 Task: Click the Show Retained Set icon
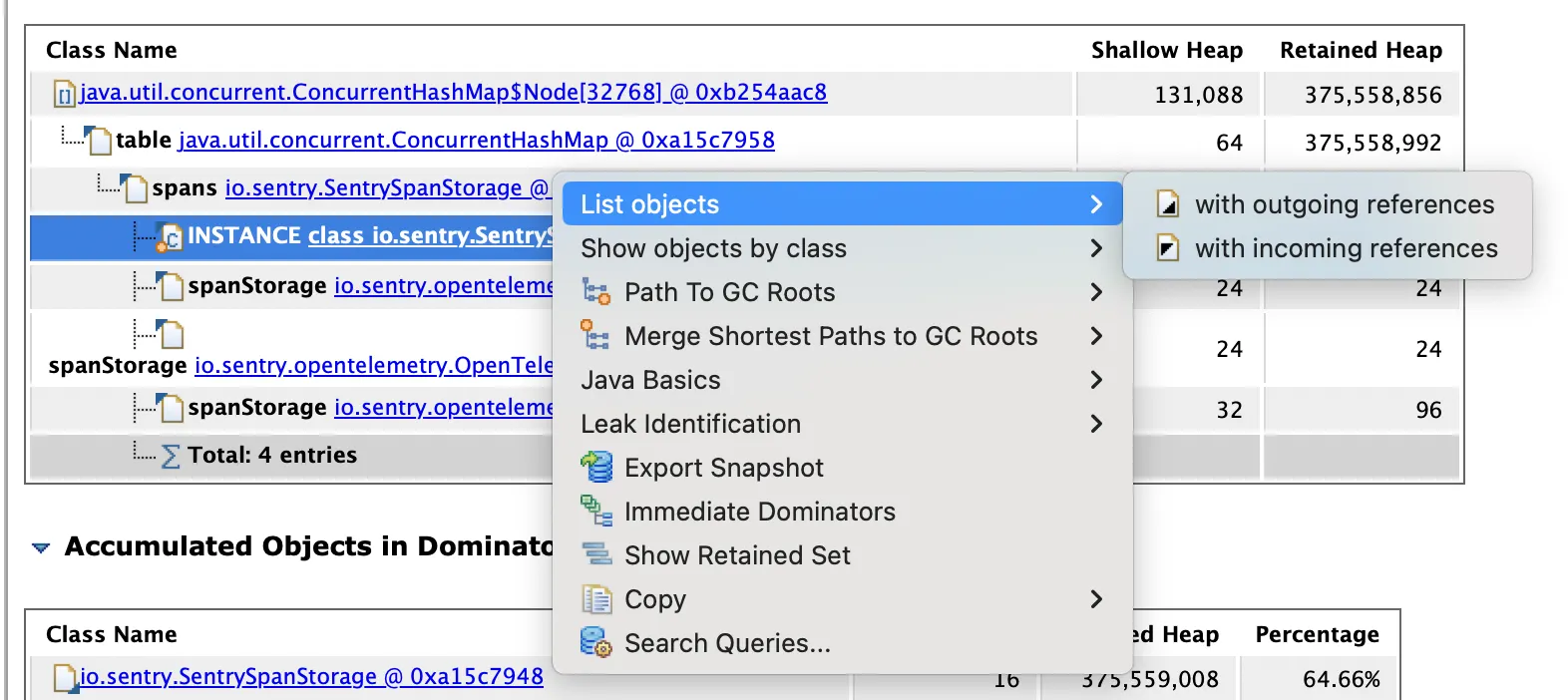596,555
